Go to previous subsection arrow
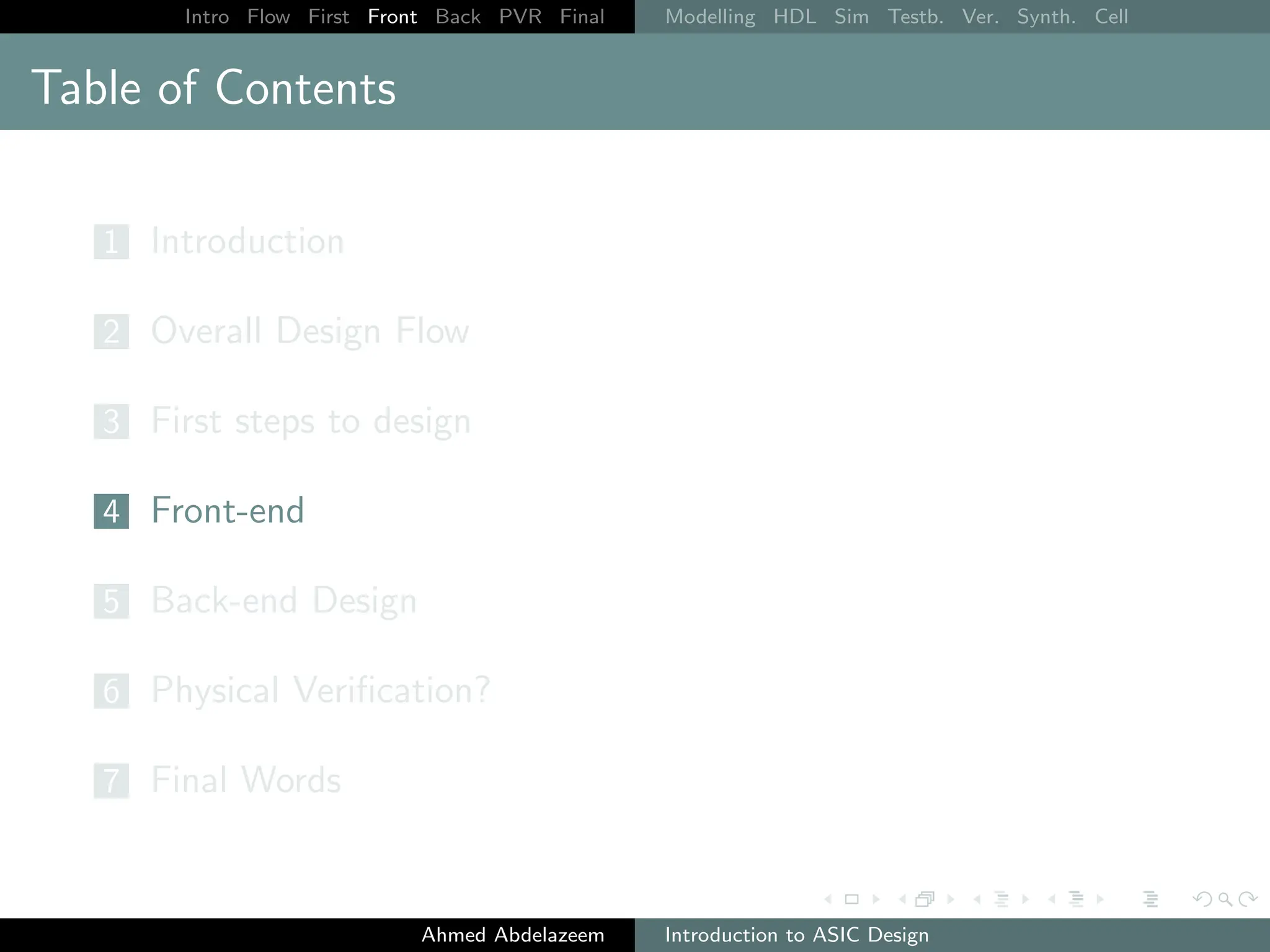The width and height of the screenshot is (1270, 952). [977, 899]
